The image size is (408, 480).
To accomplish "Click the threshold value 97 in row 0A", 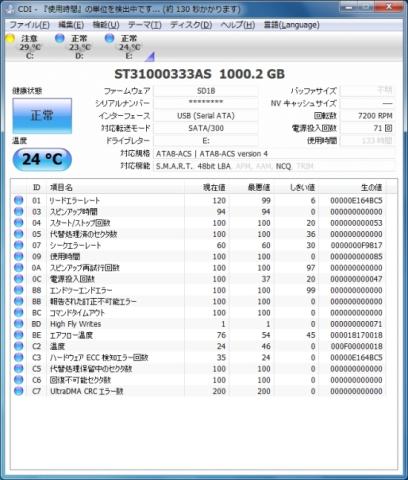I will click(311, 268).
